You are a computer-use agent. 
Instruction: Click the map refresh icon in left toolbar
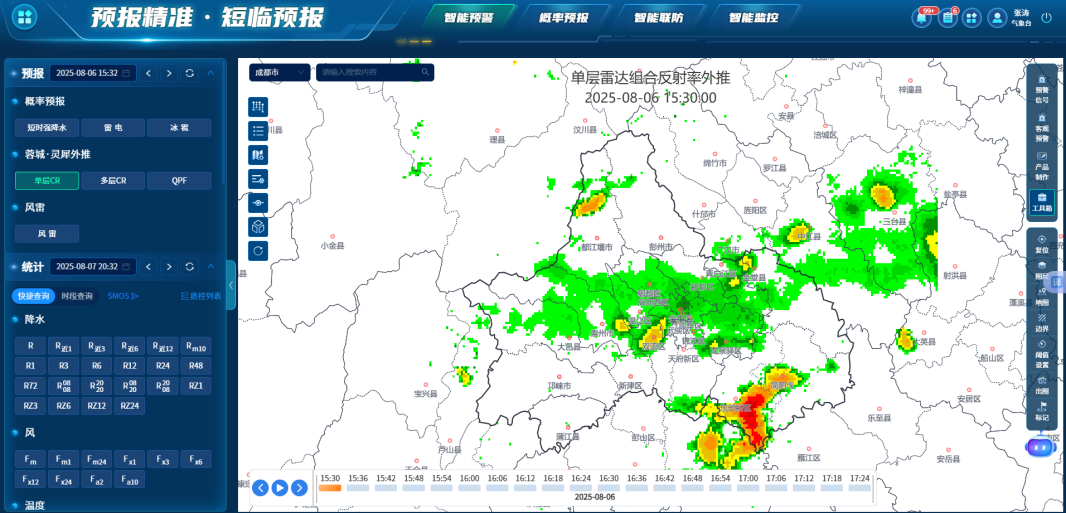pos(258,251)
